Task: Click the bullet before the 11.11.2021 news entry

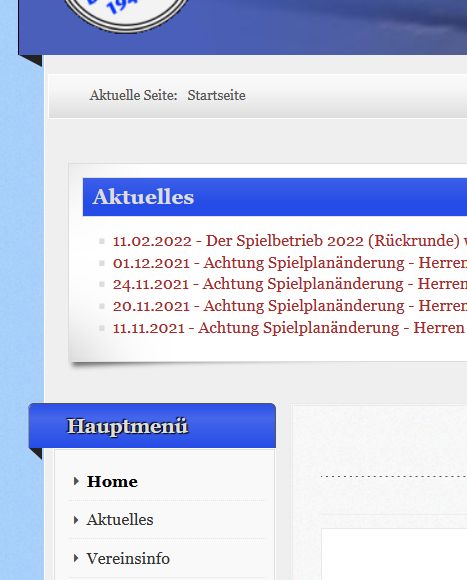Action: tap(102, 328)
